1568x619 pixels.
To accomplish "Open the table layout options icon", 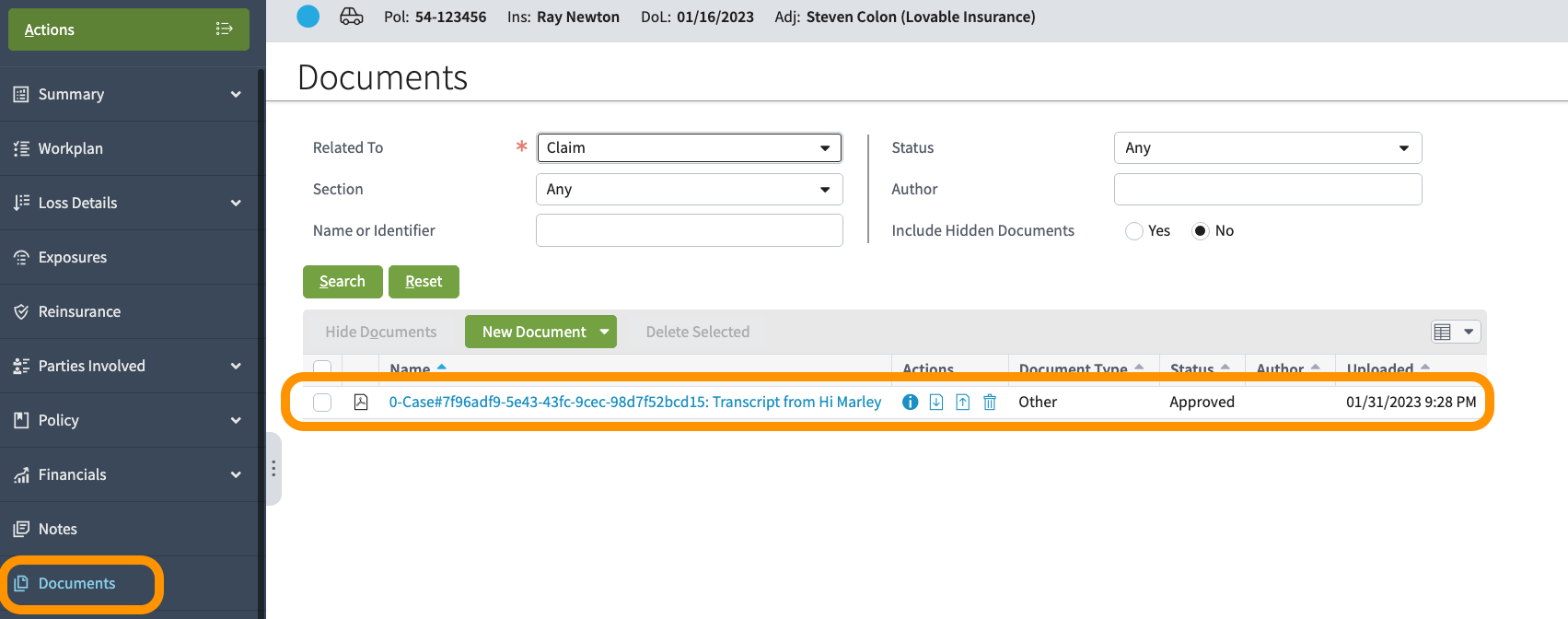I will coord(1455,332).
